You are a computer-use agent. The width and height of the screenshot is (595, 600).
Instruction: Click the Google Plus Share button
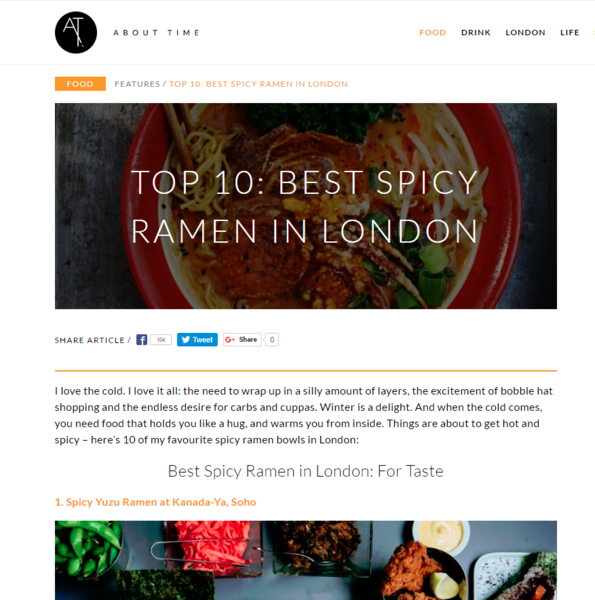pyautogui.click(x=242, y=340)
